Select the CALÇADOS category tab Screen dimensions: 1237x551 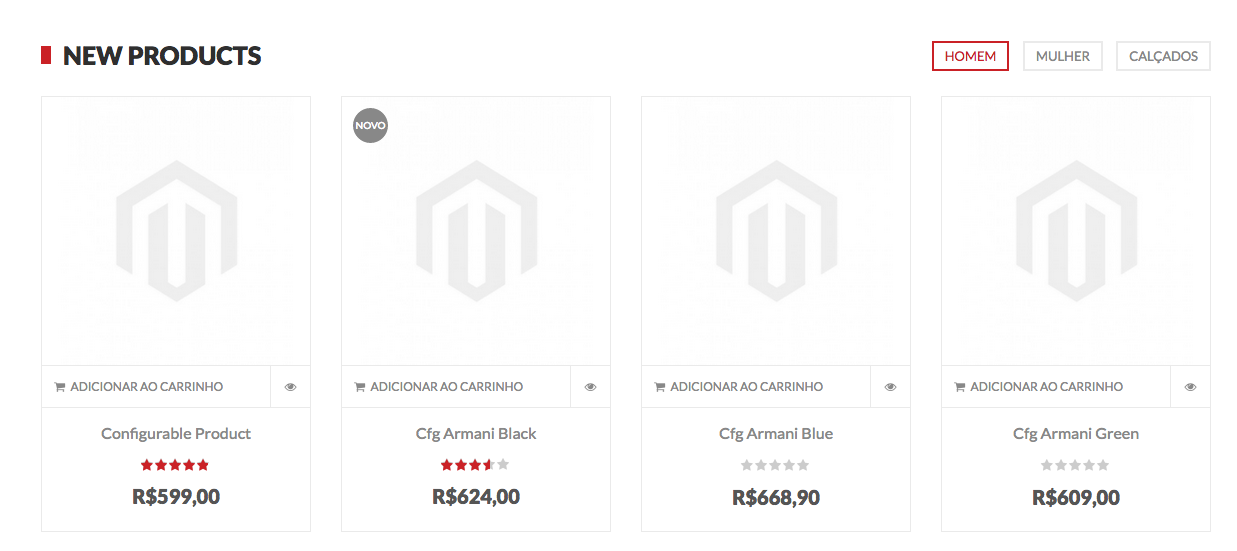point(1163,56)
